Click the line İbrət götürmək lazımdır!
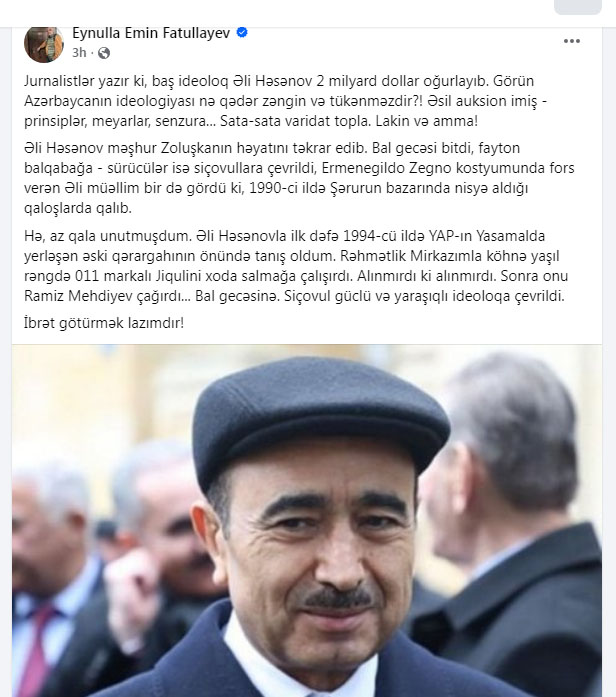 pos(104,323)
